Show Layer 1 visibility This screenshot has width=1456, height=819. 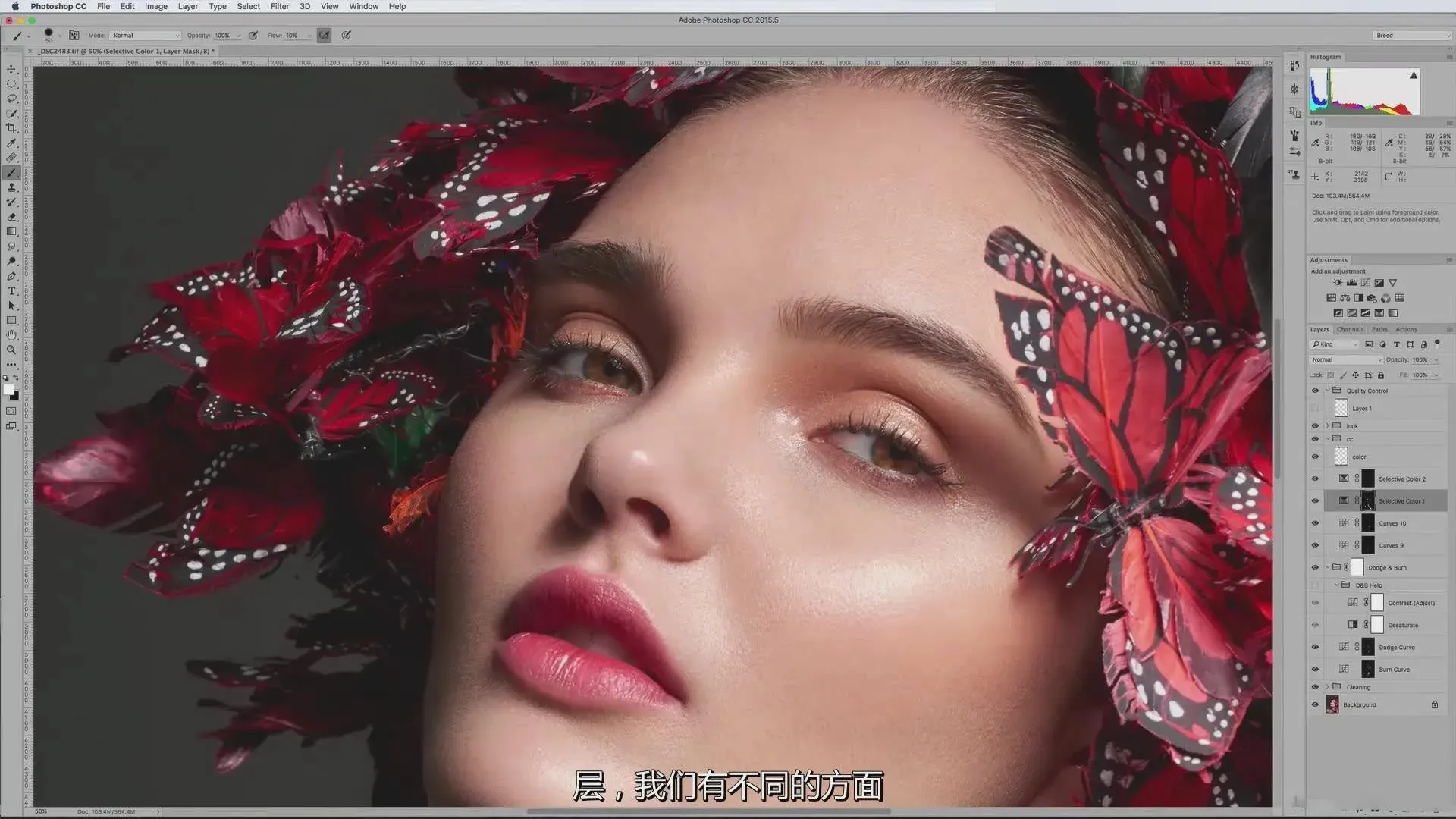tap(1315, 408)
